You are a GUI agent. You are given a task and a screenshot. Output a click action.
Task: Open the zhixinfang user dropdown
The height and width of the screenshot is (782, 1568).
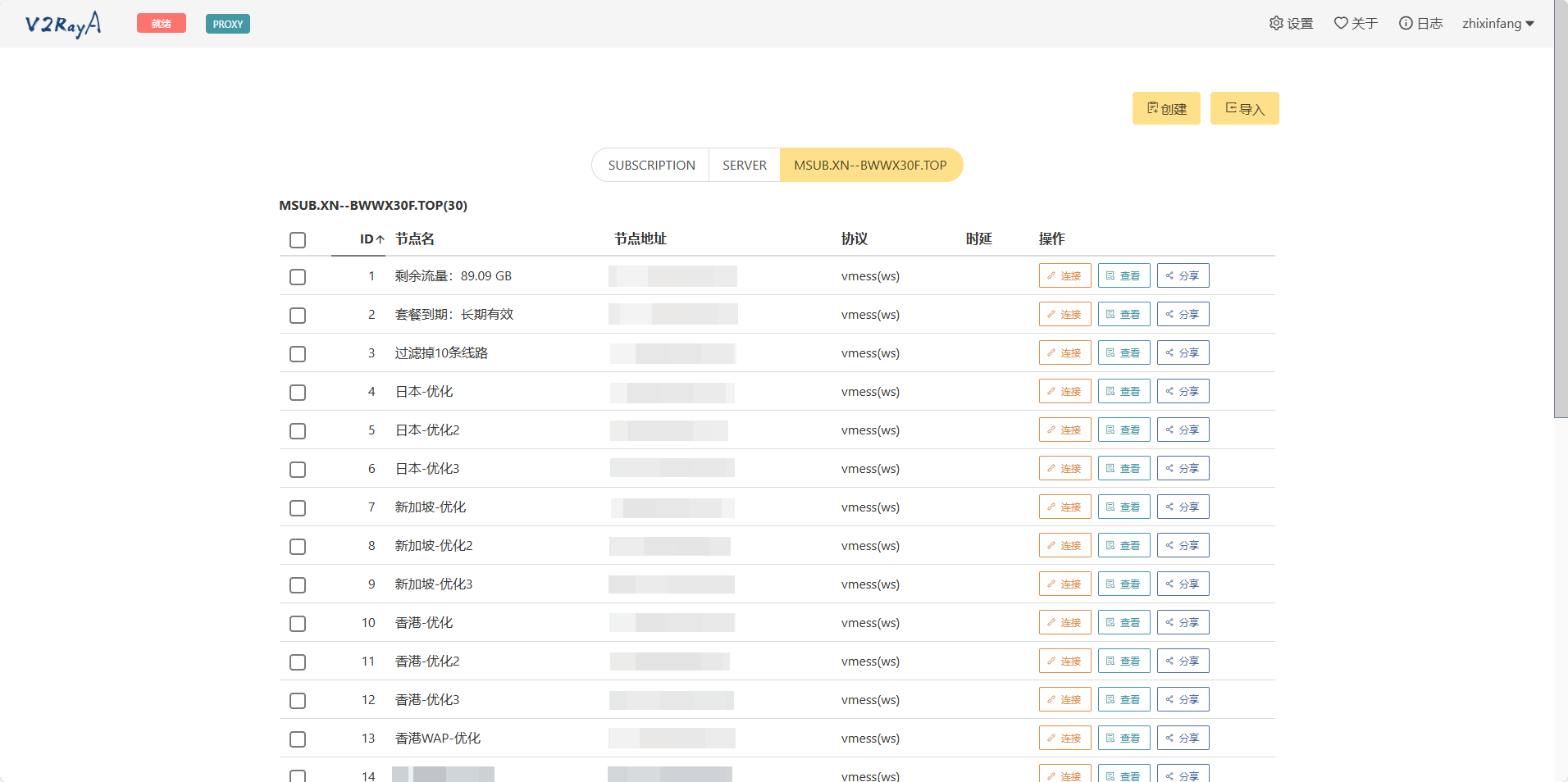[1497, 24]
